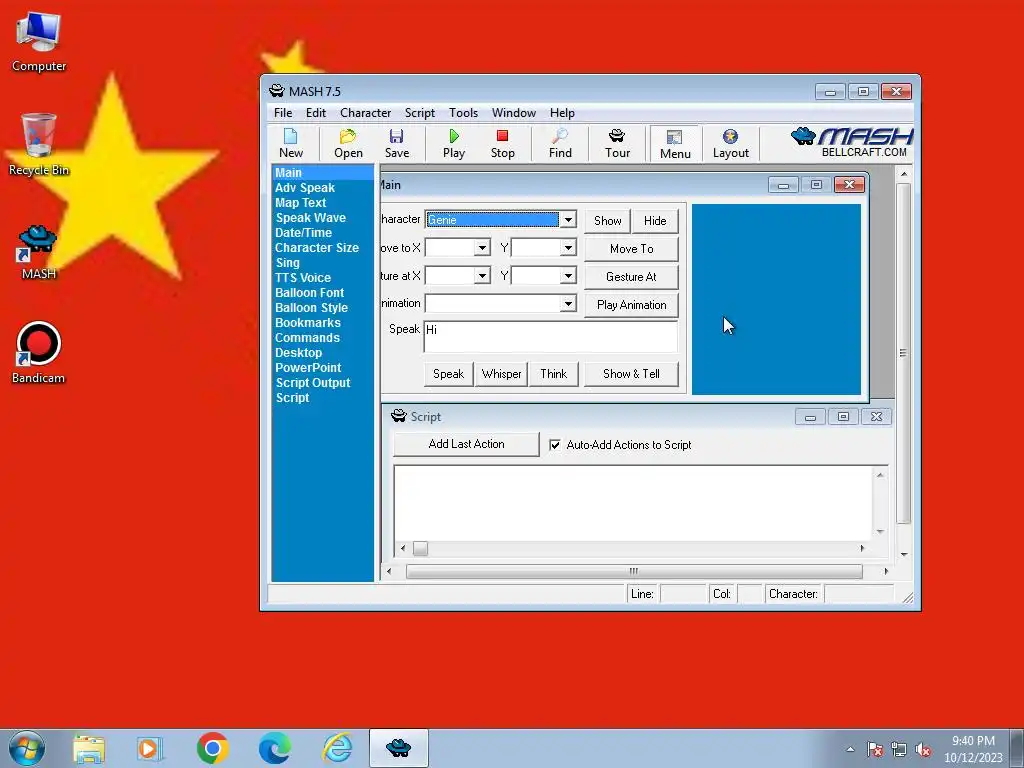Screen dimensions: 1024x768
Task: Open the Tools menu
Action: pos(463,113)
